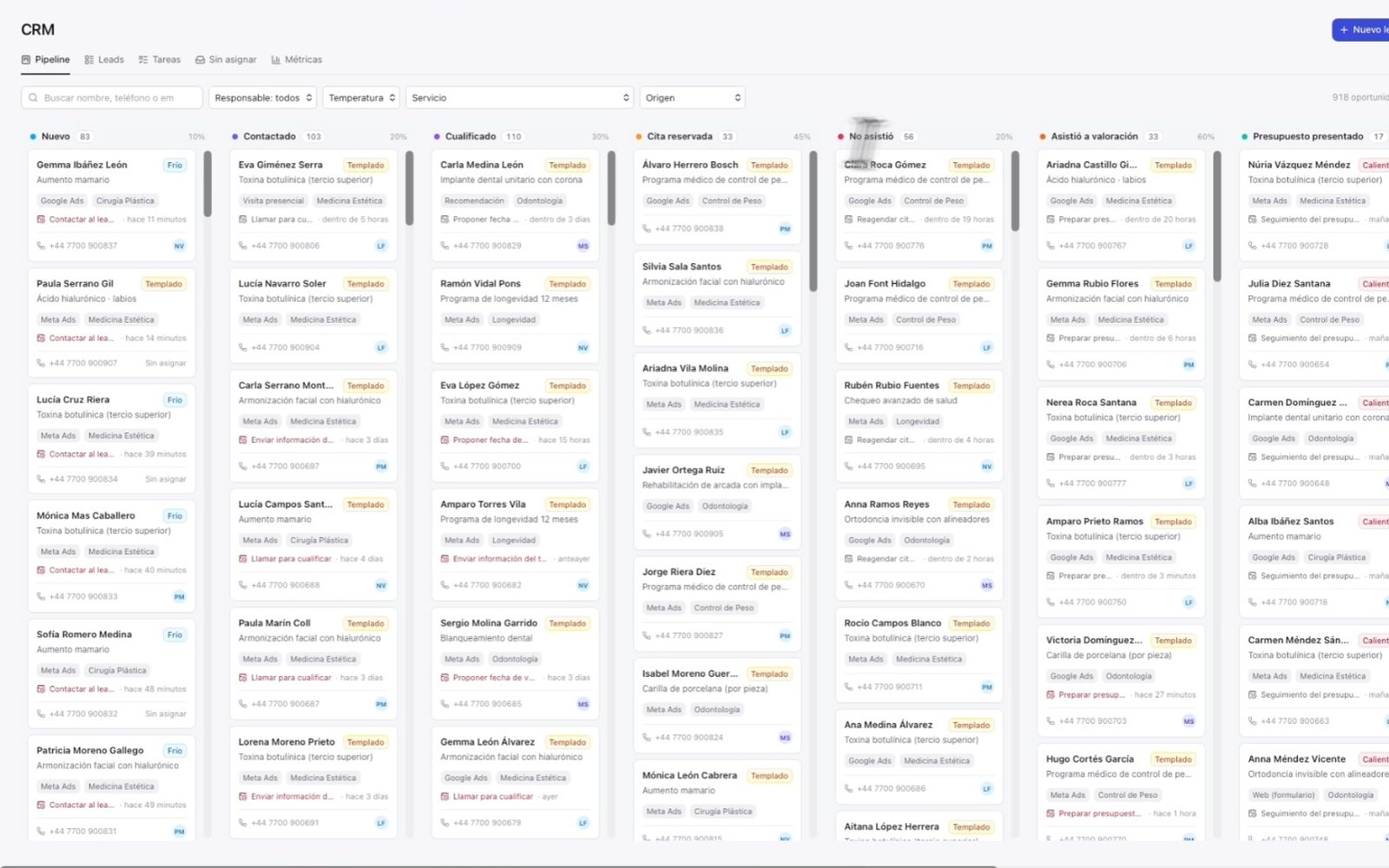Open the Lucía Cruz Riera lead card
The height and width of the screenshot is (868, 1389).
pos(111,439)
